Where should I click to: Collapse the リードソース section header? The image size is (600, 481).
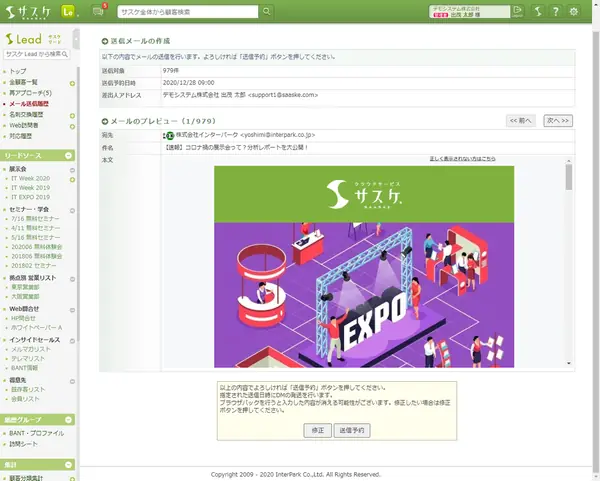tap(69, 156)
